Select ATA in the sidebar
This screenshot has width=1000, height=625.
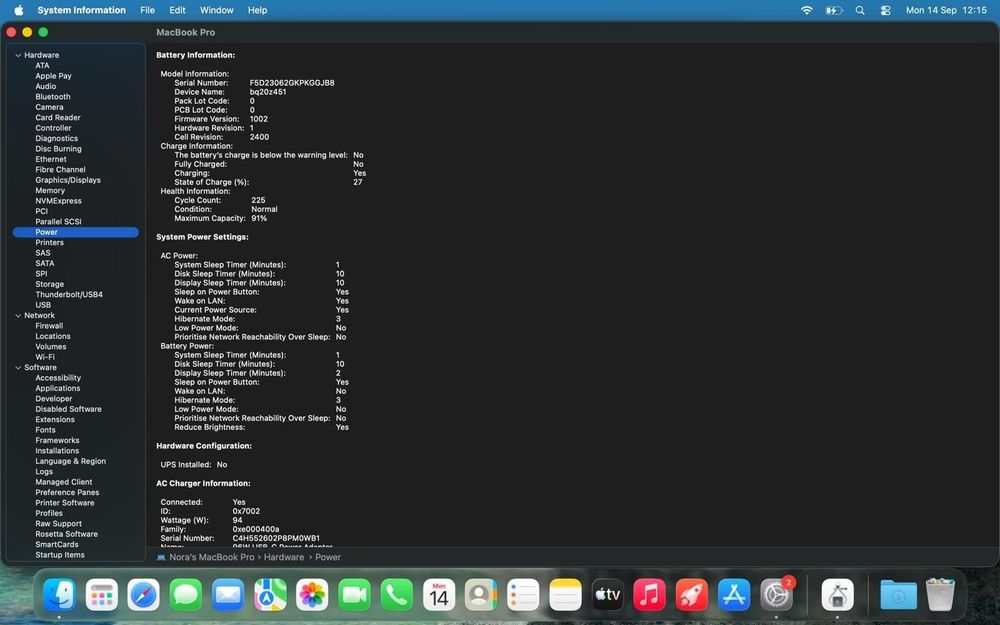tap(42, 66)
